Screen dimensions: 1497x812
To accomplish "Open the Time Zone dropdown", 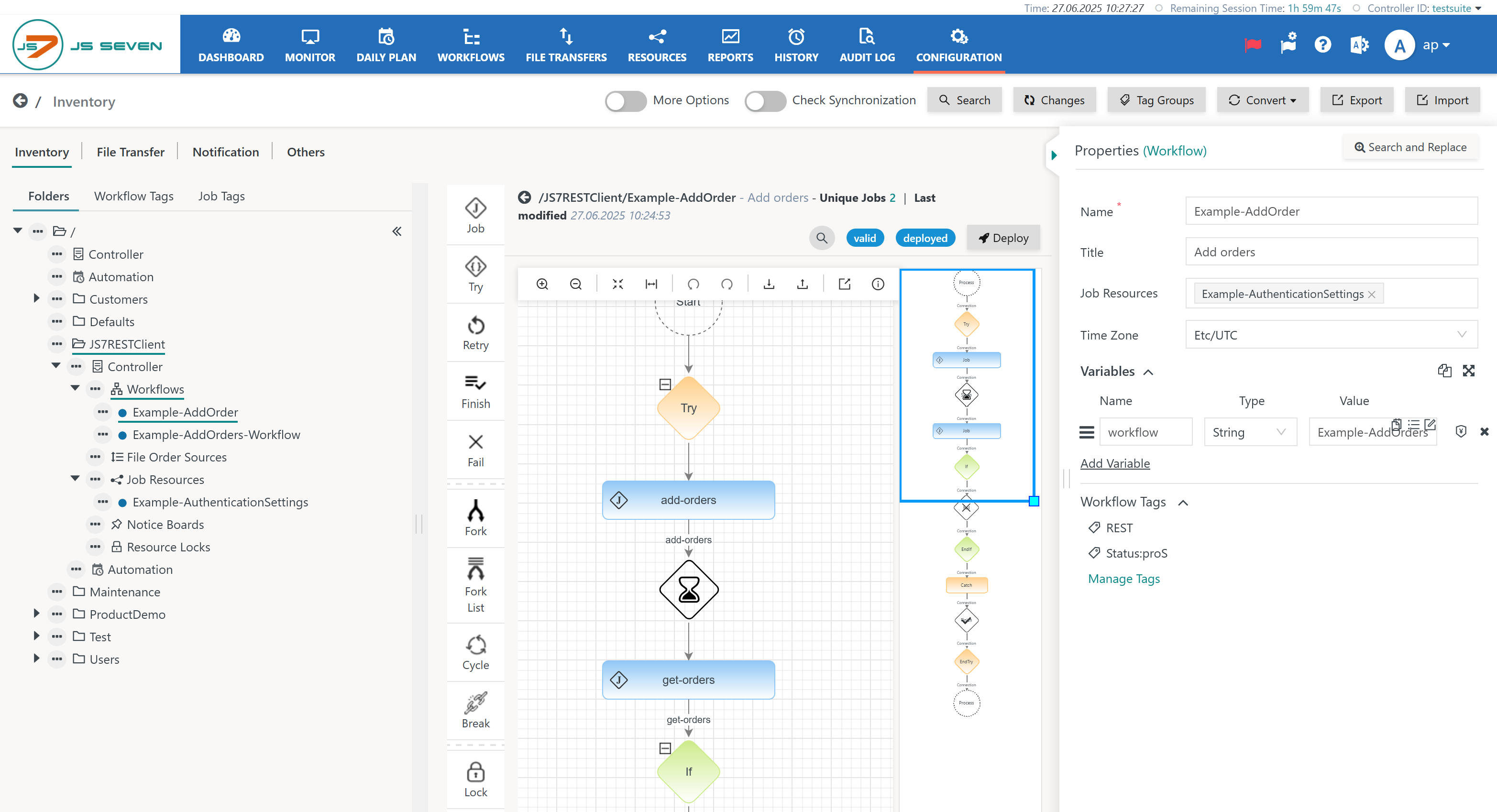I will (1332, 335).
